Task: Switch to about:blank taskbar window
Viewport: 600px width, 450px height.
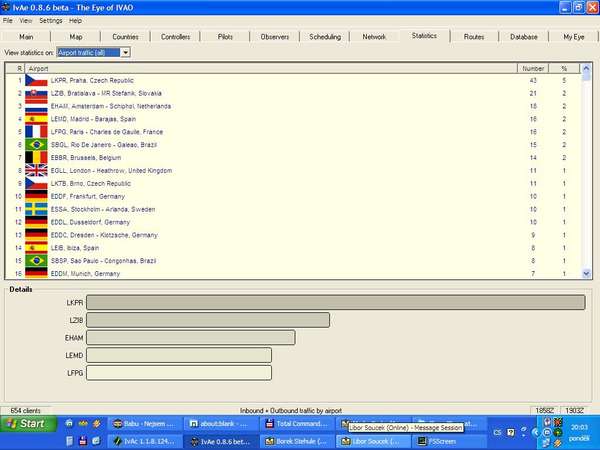Action: coord(220,424)
